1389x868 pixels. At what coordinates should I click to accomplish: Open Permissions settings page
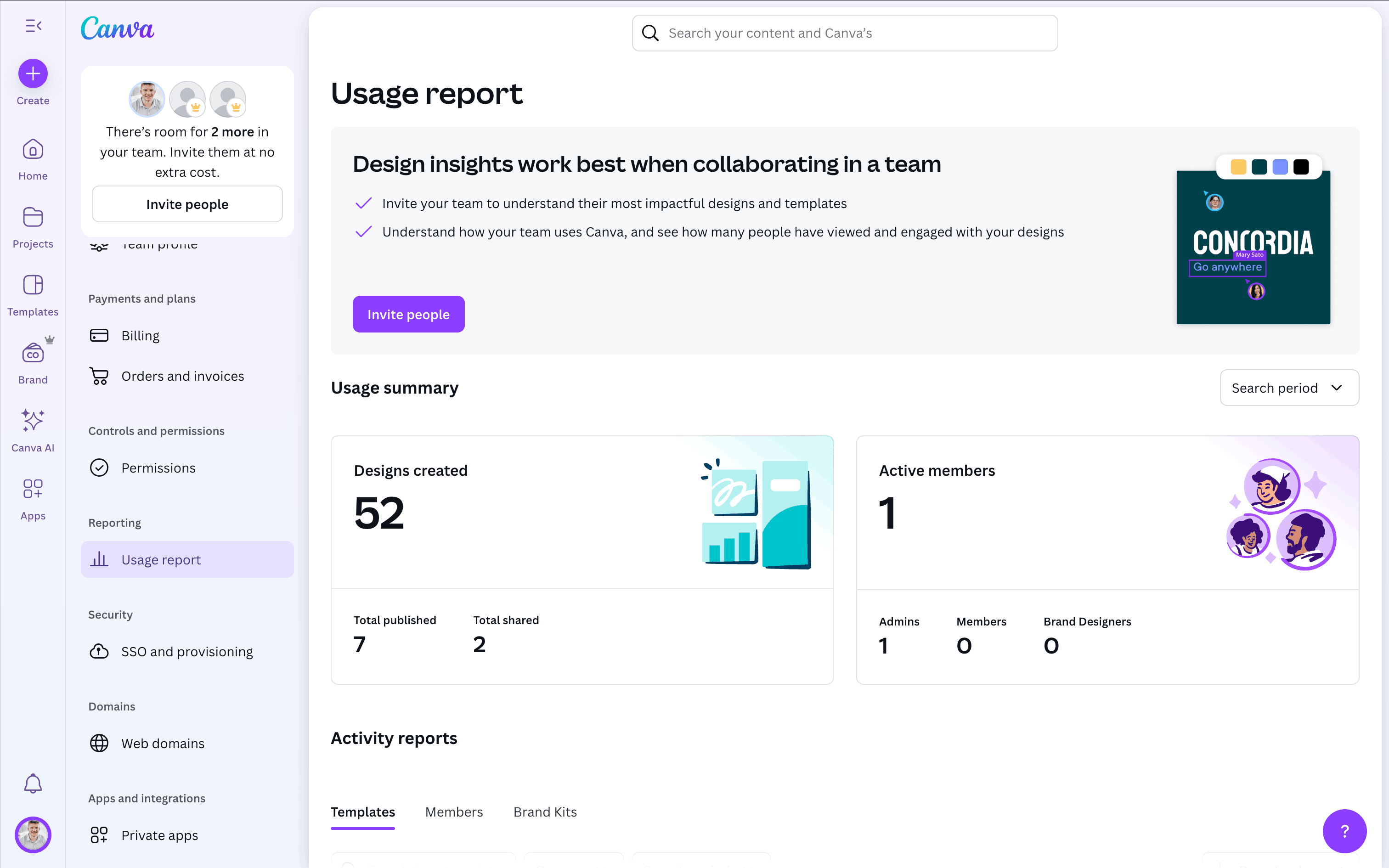(158, 468)
